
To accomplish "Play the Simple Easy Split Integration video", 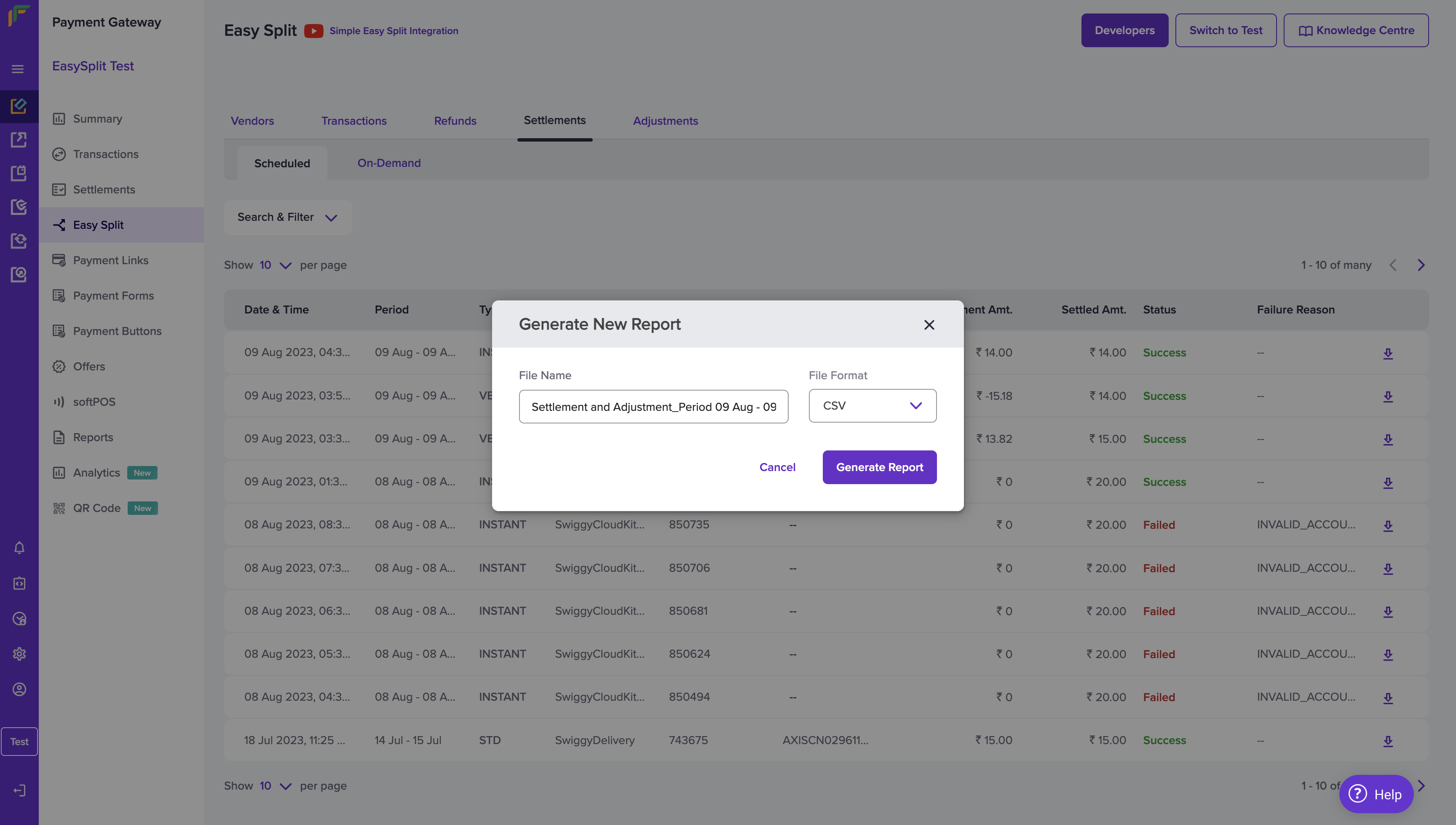I will click(313, 31).
